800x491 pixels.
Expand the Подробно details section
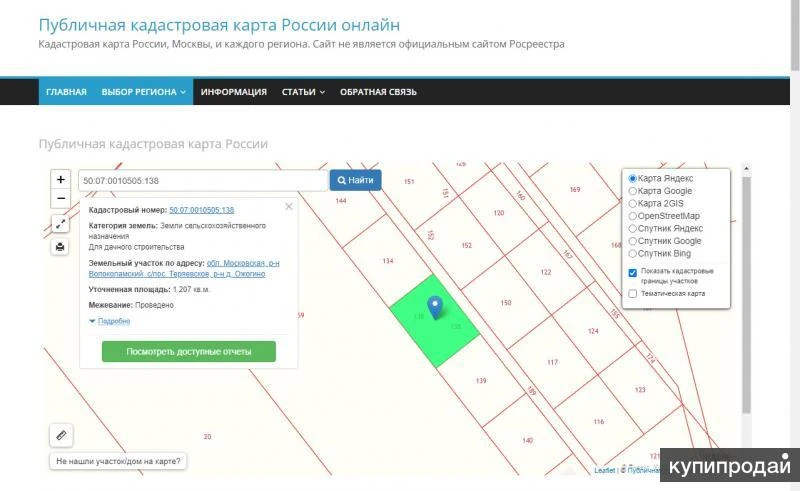(110, 321)
